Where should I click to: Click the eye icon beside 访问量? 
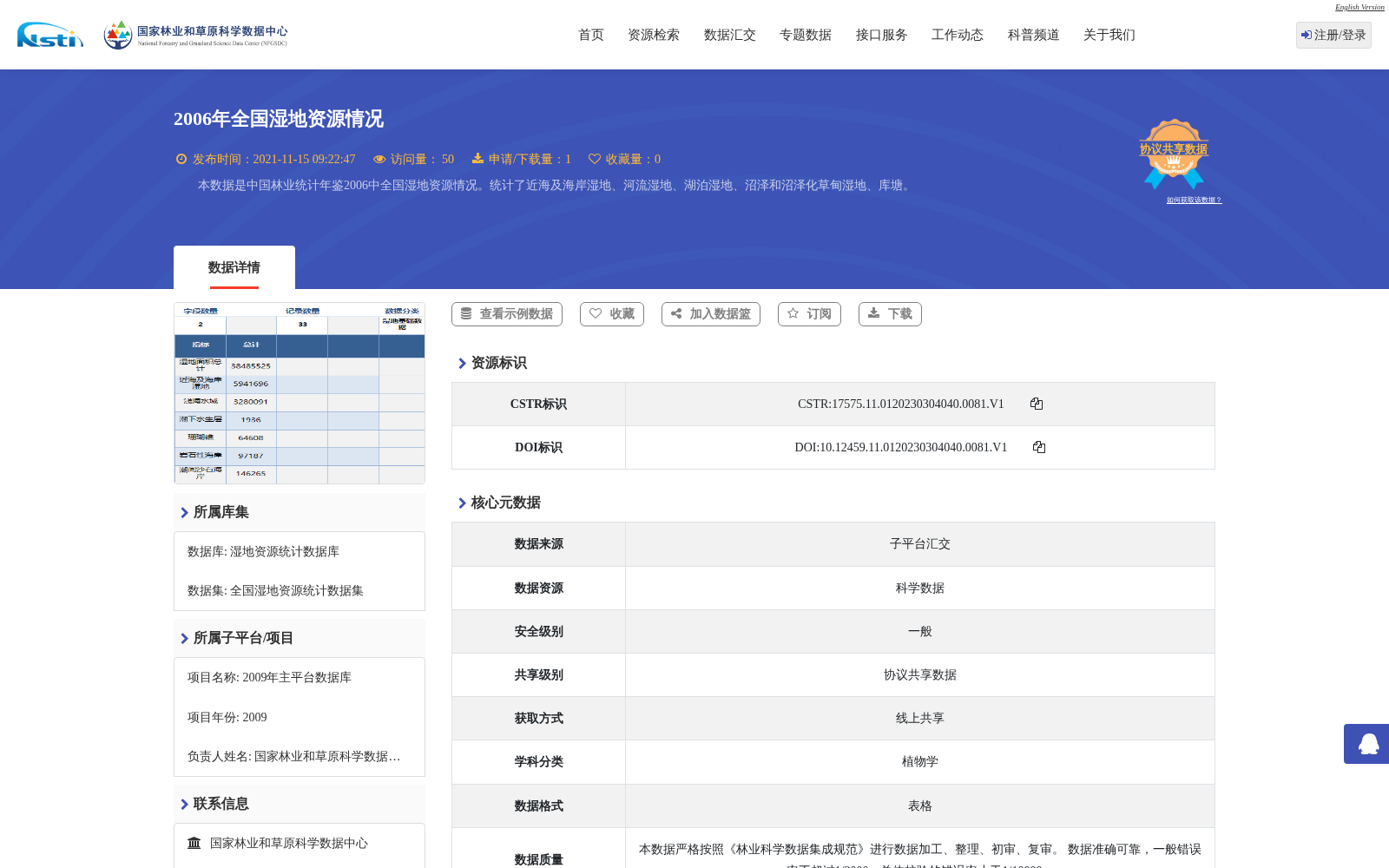point(379,159)
